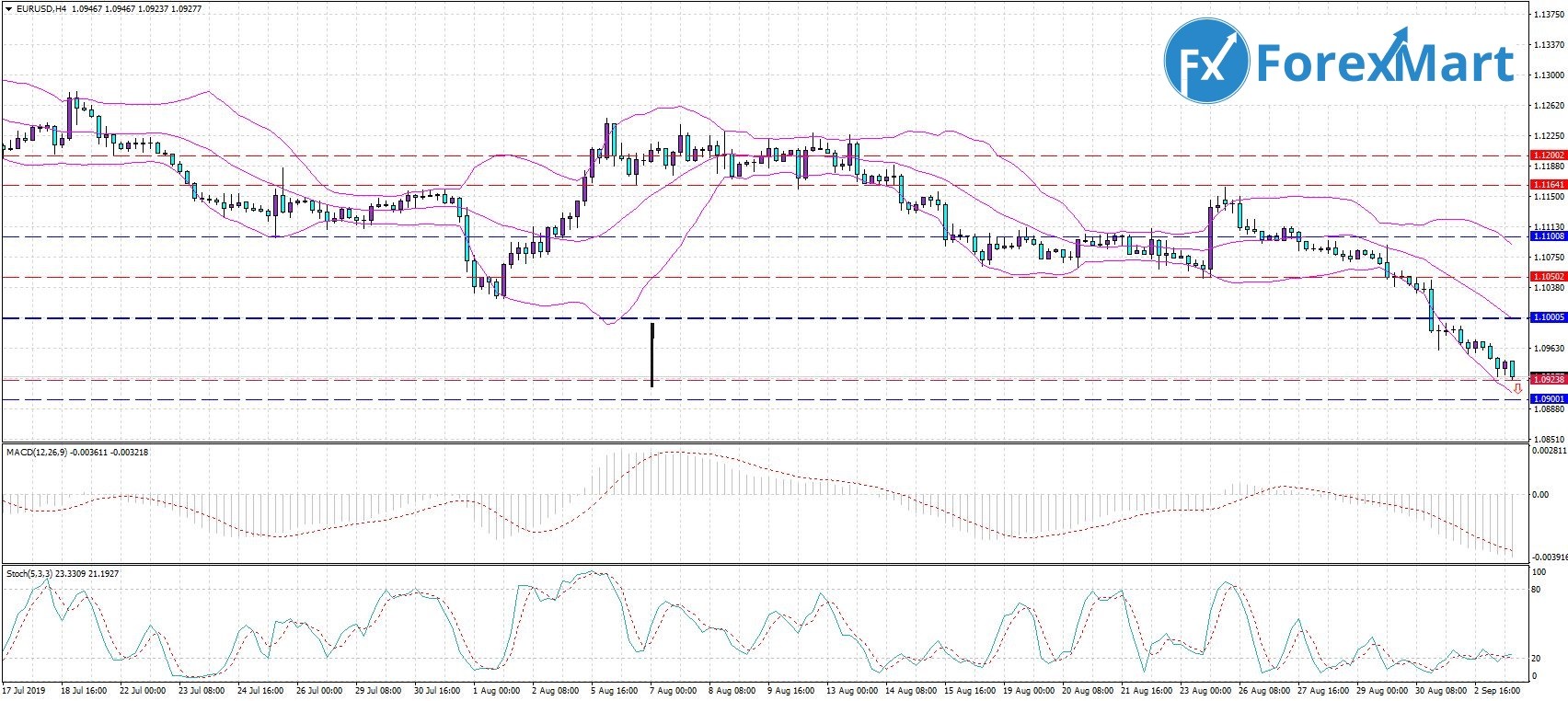Click the ForexMart brand text

coord(1384,63)
